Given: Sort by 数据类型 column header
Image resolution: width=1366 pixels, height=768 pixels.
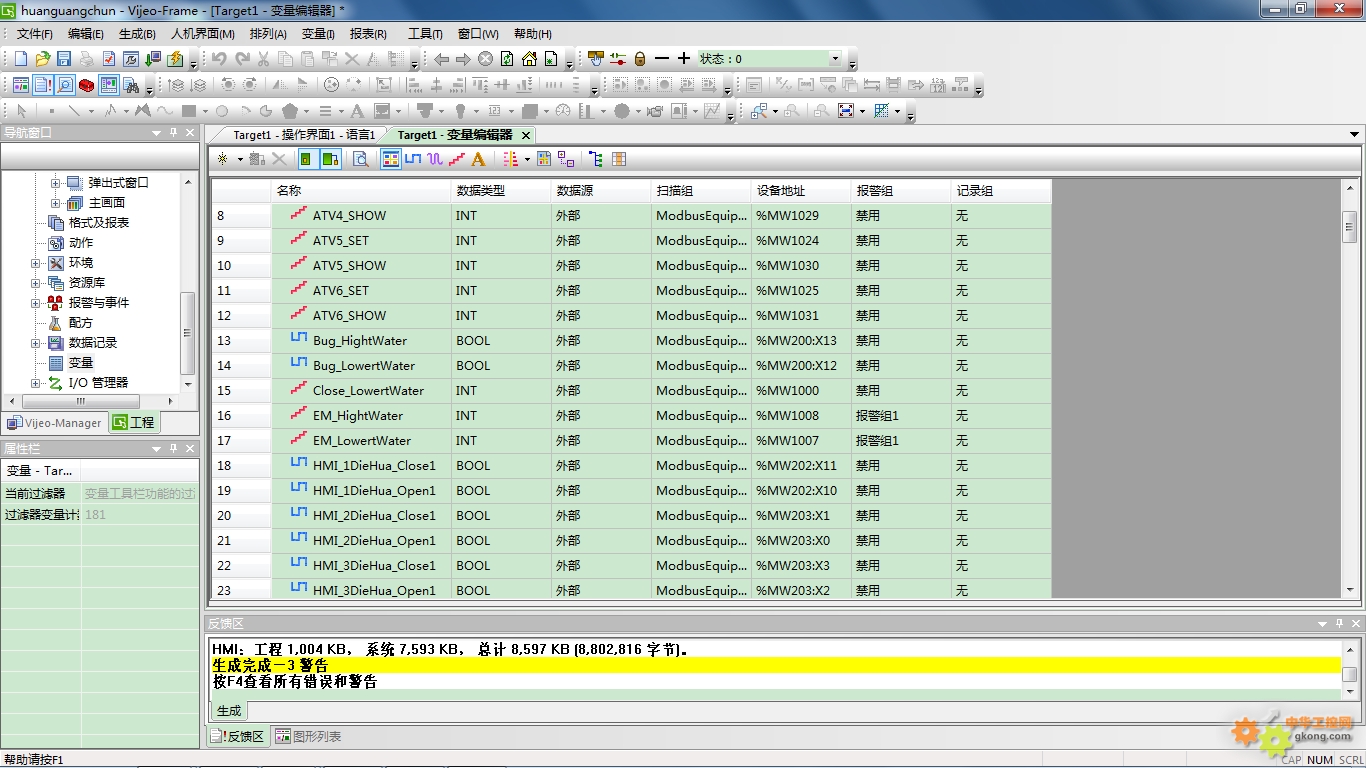Looking at the screenshot, I should 501,191.
